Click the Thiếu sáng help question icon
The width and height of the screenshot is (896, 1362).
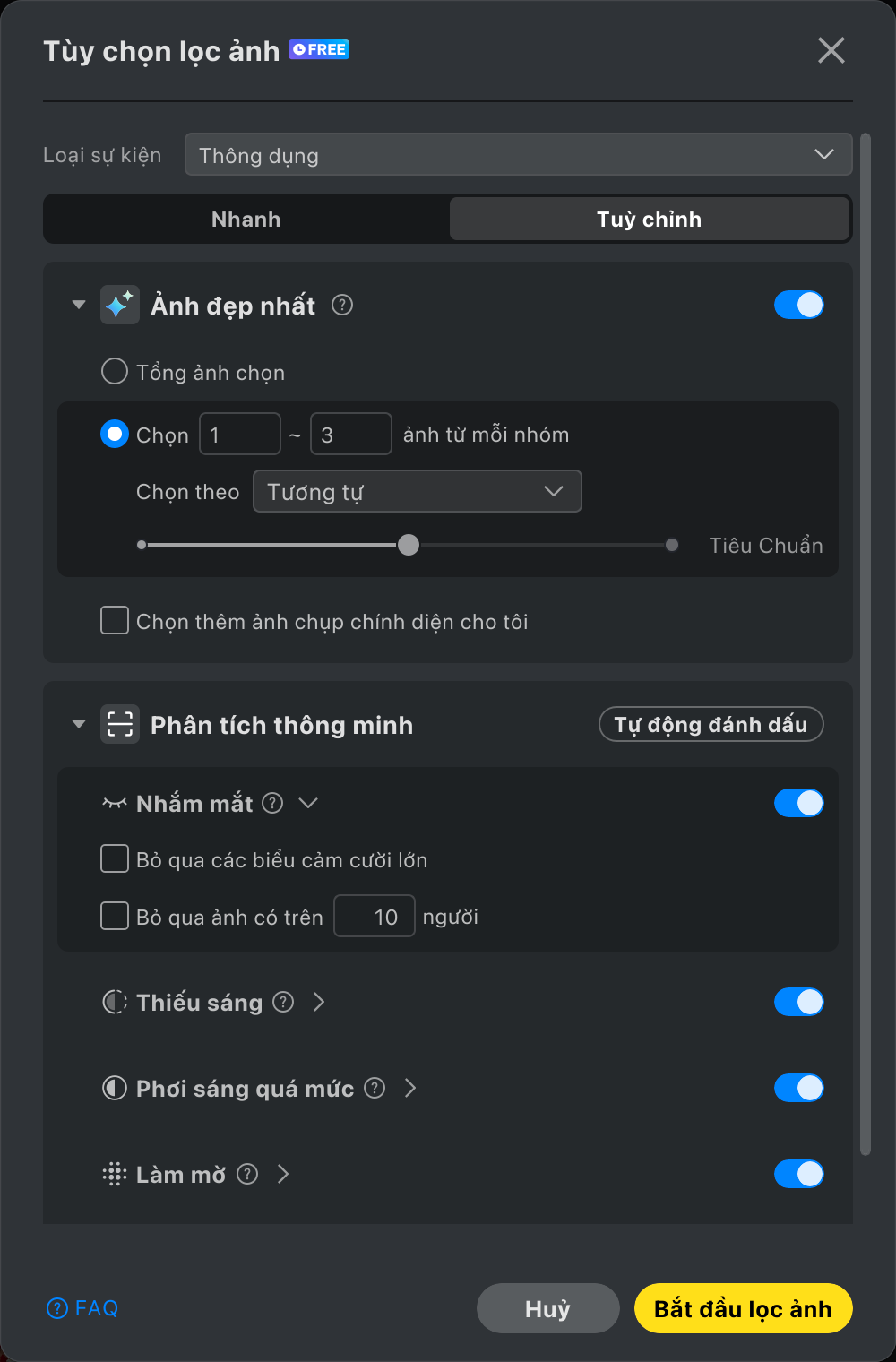coord(283,1002)
